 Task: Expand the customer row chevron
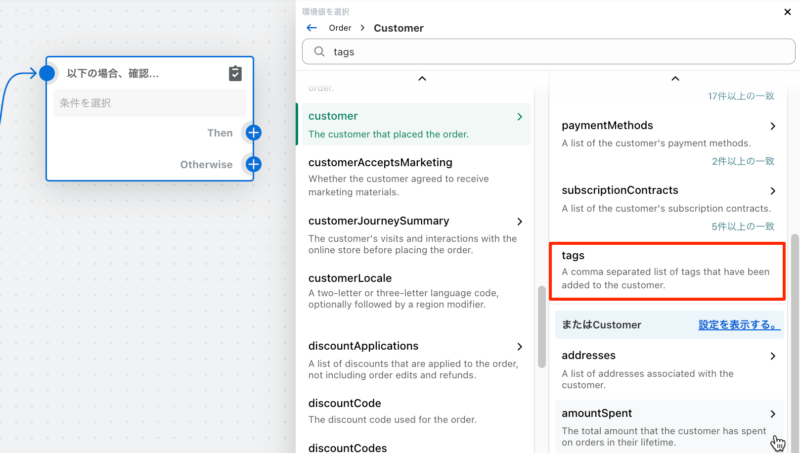click(519, 117)
